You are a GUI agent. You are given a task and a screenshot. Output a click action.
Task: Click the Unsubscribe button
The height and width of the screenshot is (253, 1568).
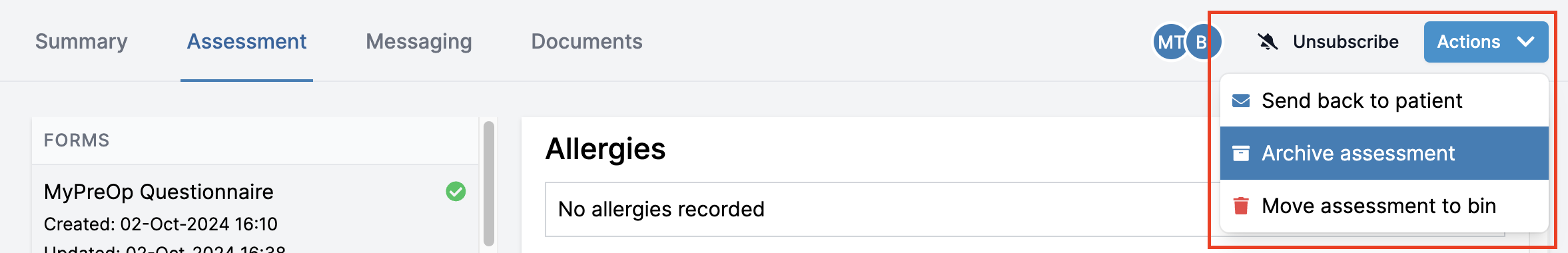[x=1328, y=42]
